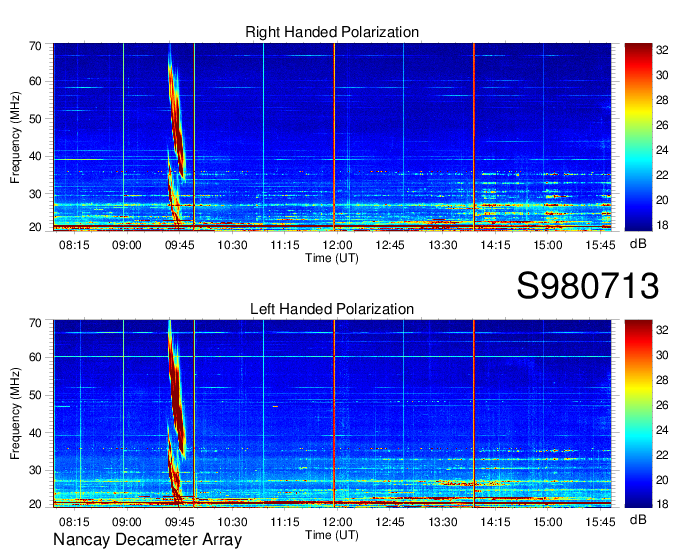Viewport: 680px width, 552px height.
Task: Click 50 MHz tick of Left Handed plot
Action: (35, 395)
